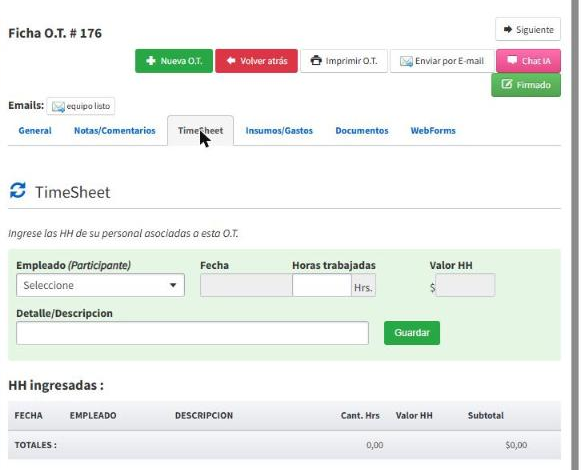Go to the Insumos/Gastos tab
Image resolution: width=581 pixels, height=470 pixels.
tap(279, 130)
